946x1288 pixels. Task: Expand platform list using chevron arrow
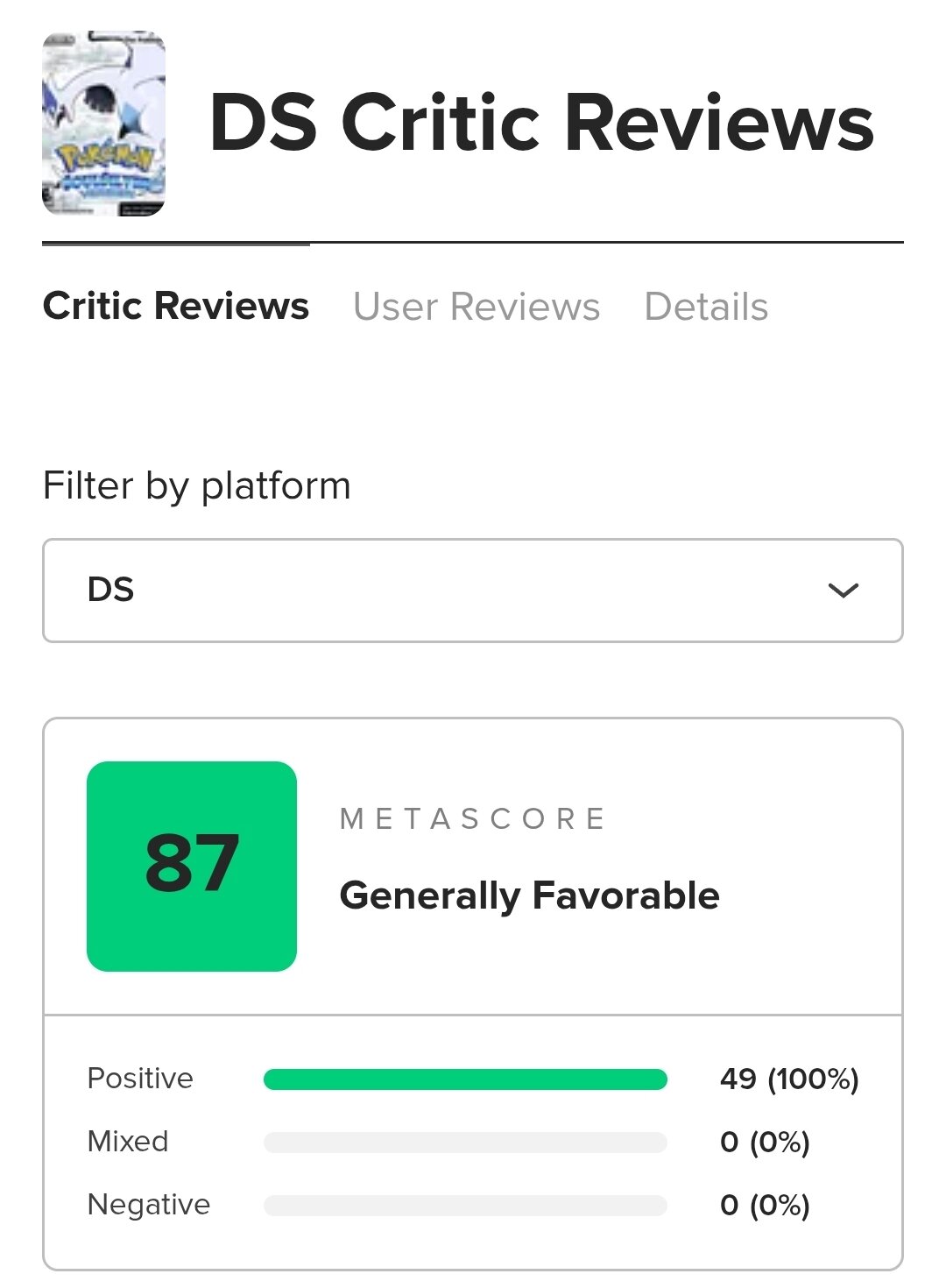coord(843,591)
